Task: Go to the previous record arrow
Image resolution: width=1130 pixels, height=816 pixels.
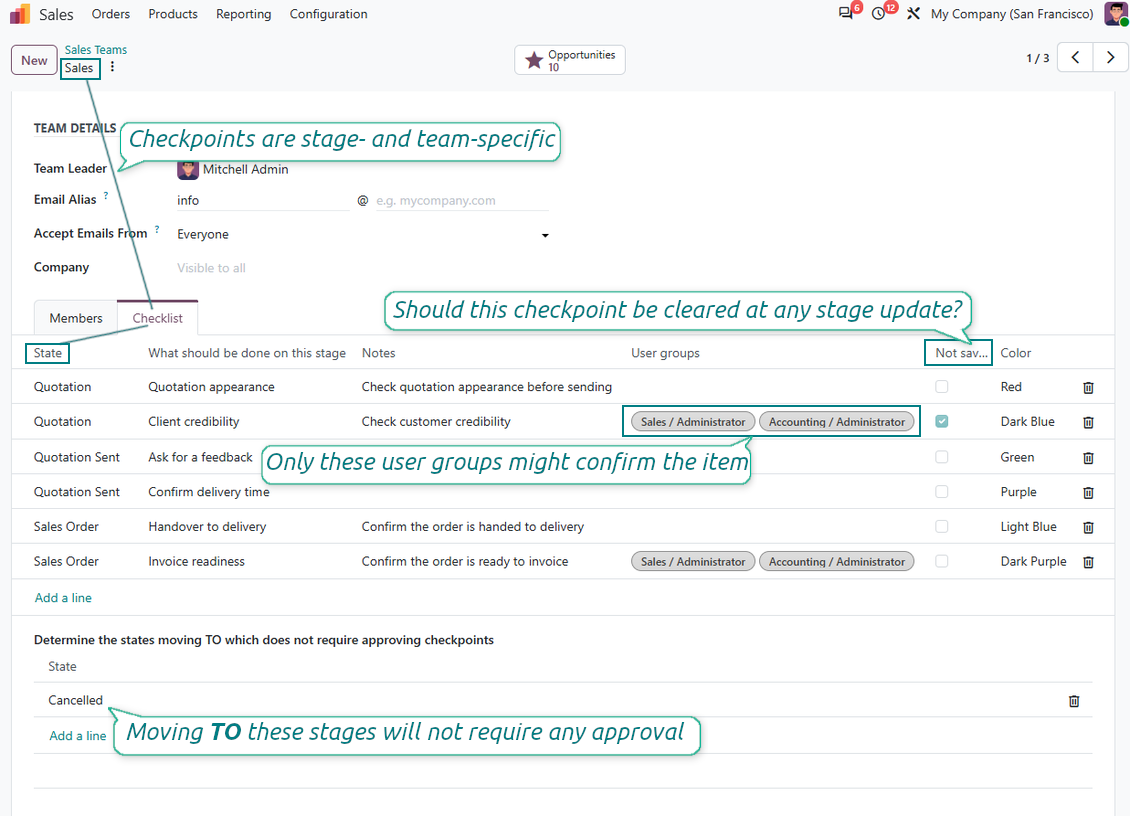Action: (1075, 58)
